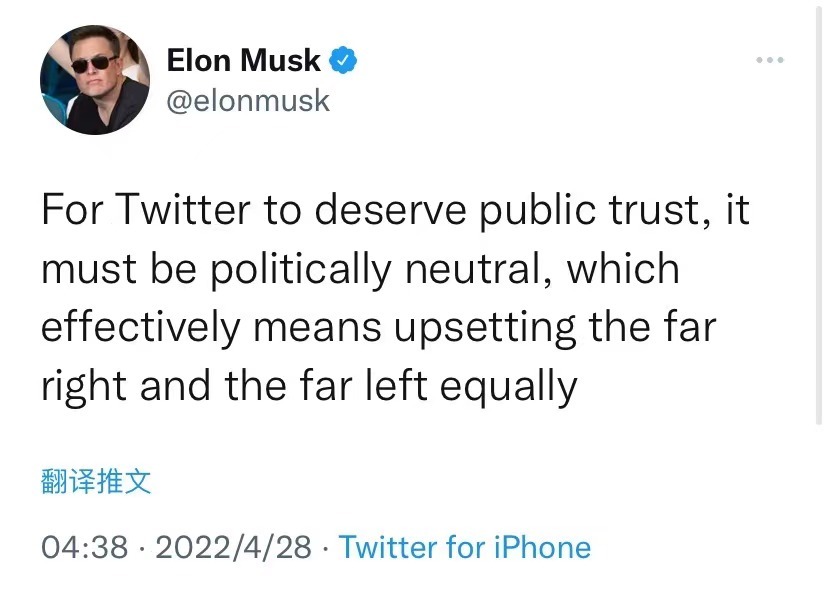Screen dimensions: 828x592
Task: Open the three-dot more options menu
Action: [769, 60]
